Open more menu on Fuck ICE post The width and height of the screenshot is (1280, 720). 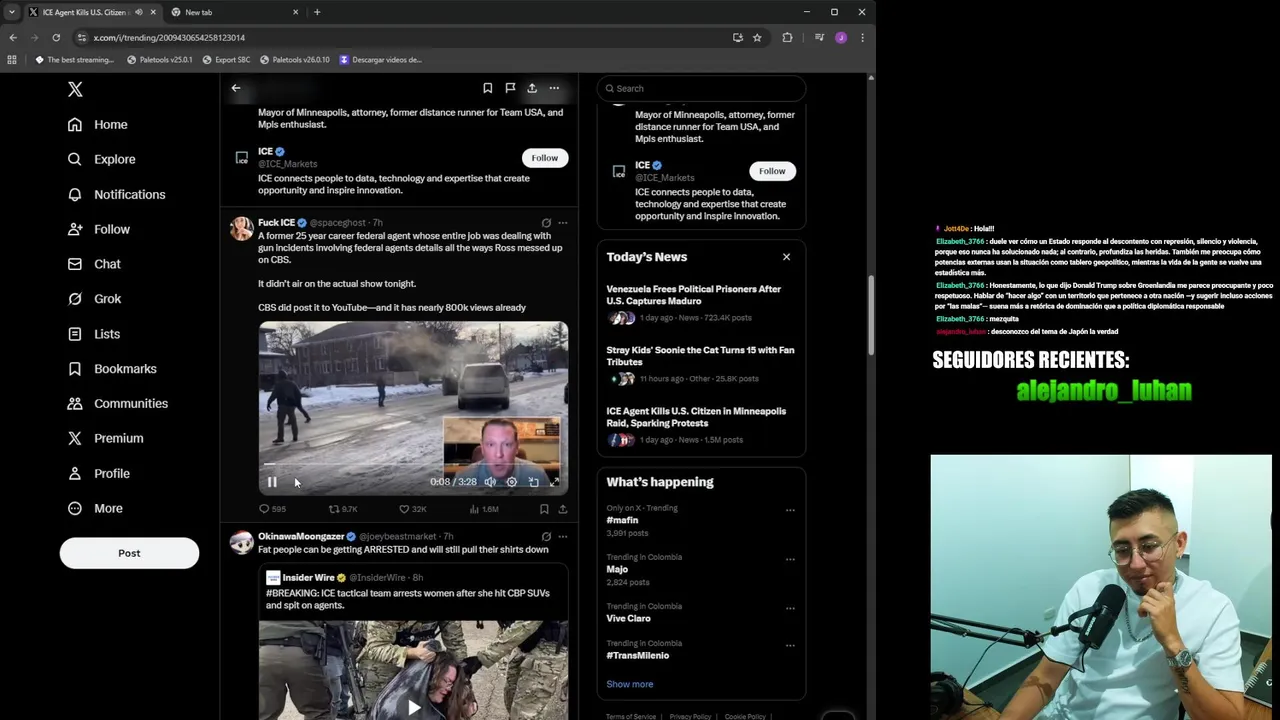(563, 223)
